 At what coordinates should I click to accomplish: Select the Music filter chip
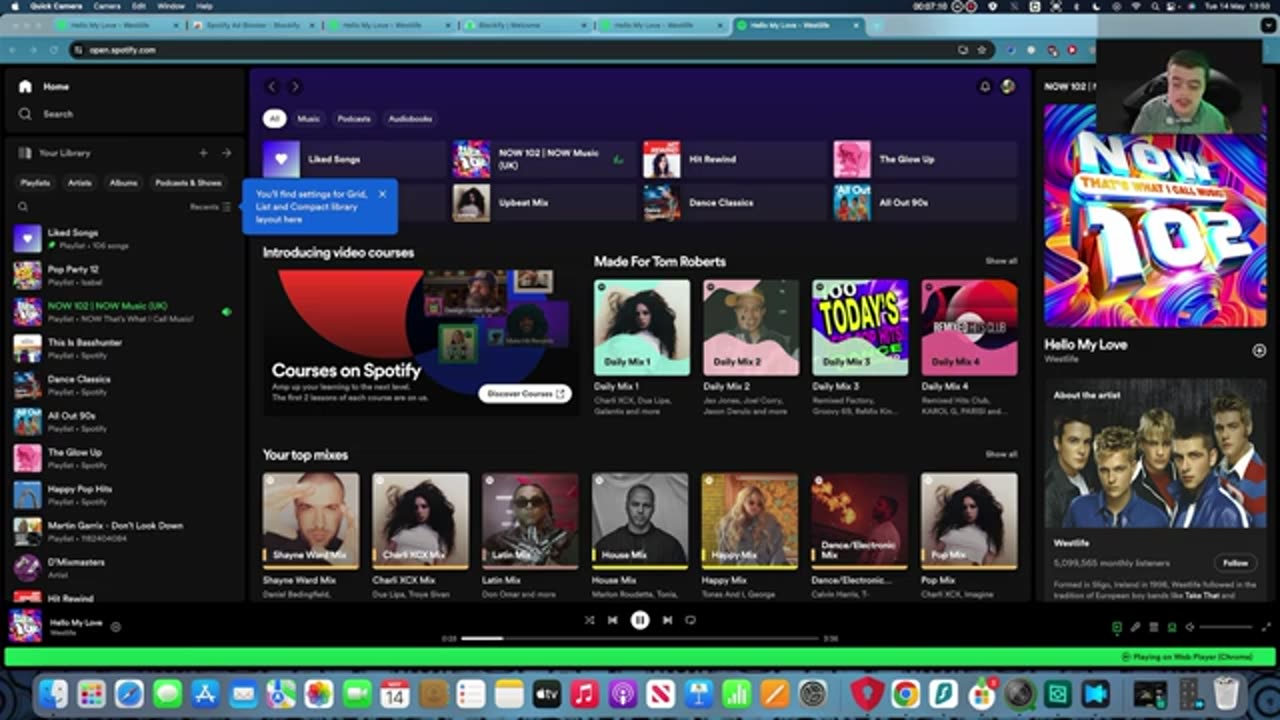pyautogui.click(x=309, y=119)
